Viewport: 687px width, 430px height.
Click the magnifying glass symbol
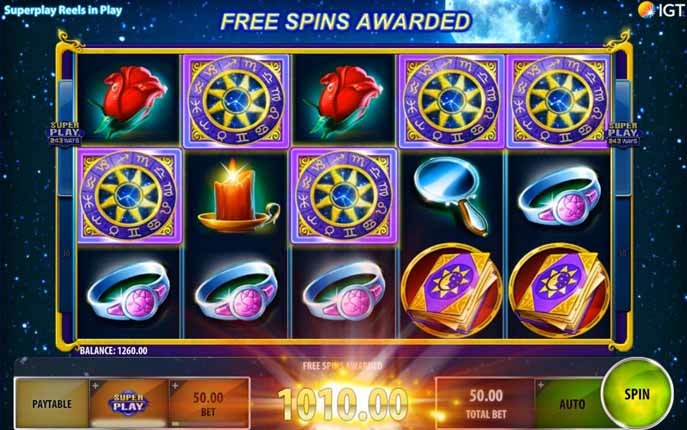(x=451, y=196)
